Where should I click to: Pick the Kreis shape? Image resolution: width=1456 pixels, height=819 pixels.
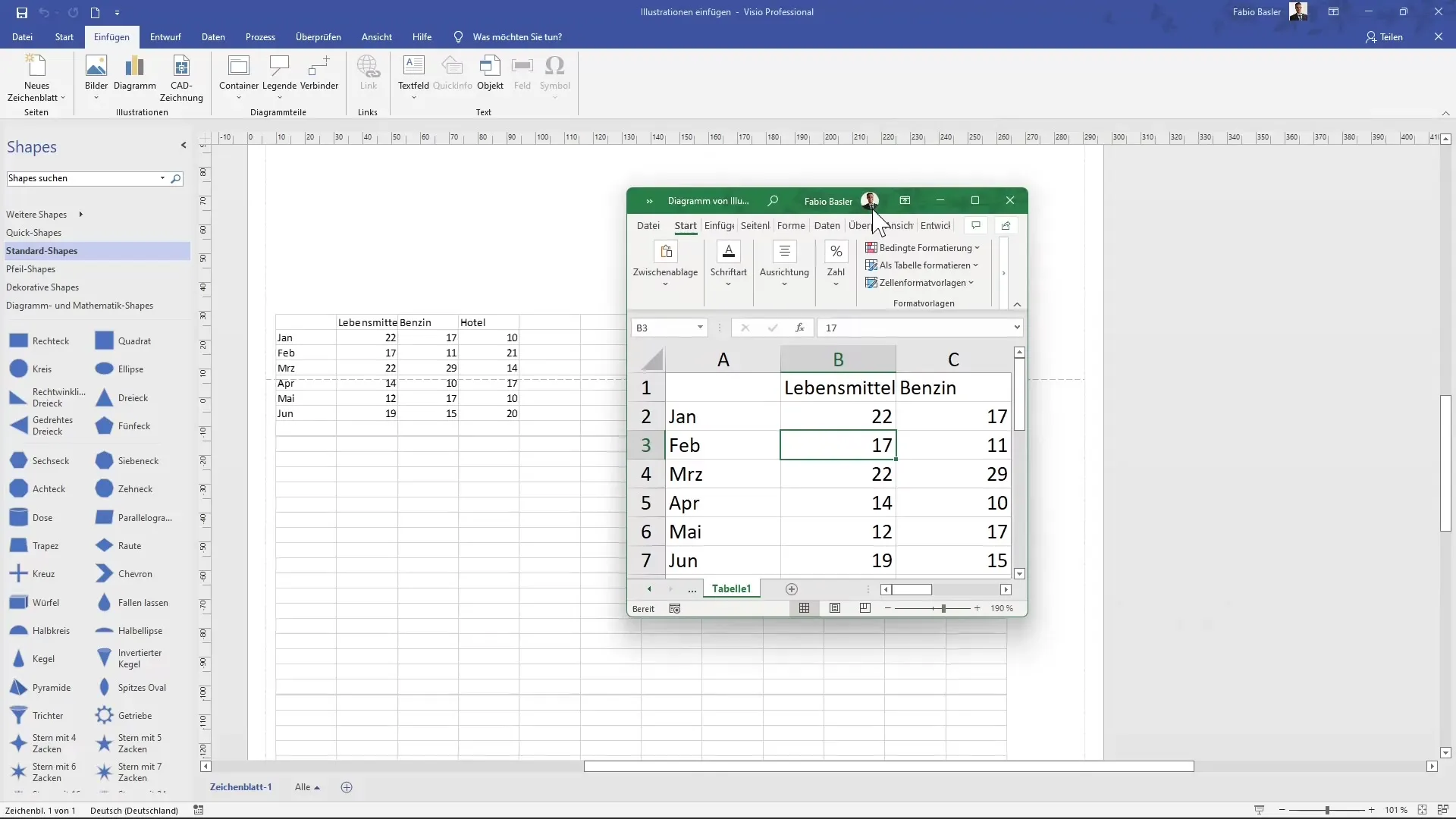click(x=32, y=369)
